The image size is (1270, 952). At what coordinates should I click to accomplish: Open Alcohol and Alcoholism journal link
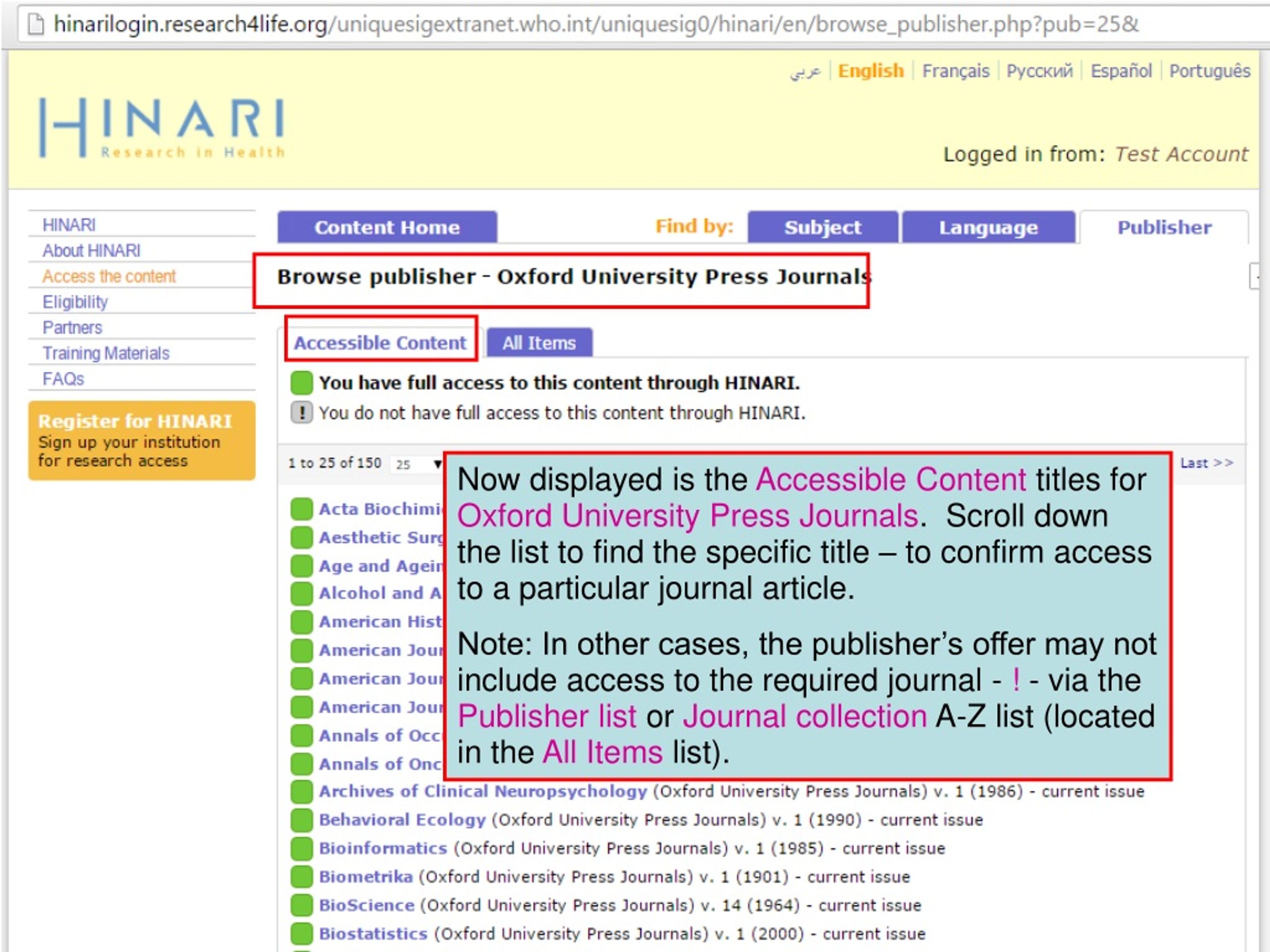[380, 594]
